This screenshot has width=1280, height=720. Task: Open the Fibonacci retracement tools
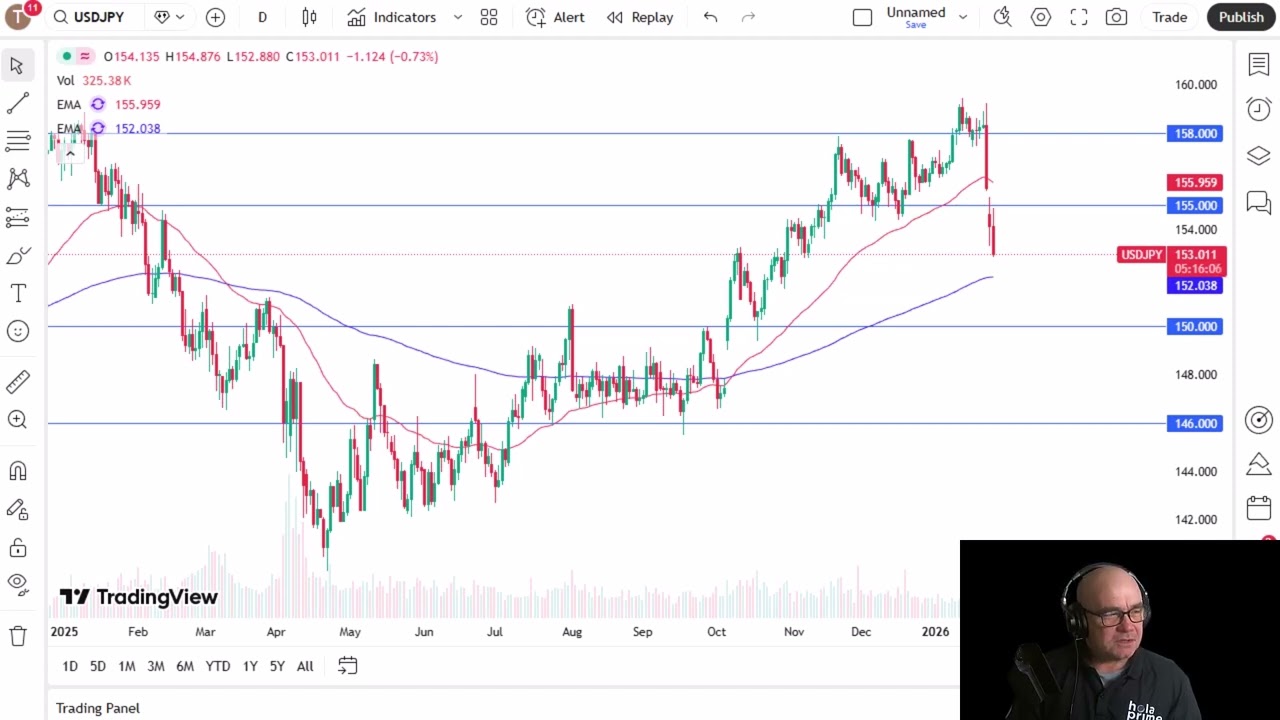[17, 141]
